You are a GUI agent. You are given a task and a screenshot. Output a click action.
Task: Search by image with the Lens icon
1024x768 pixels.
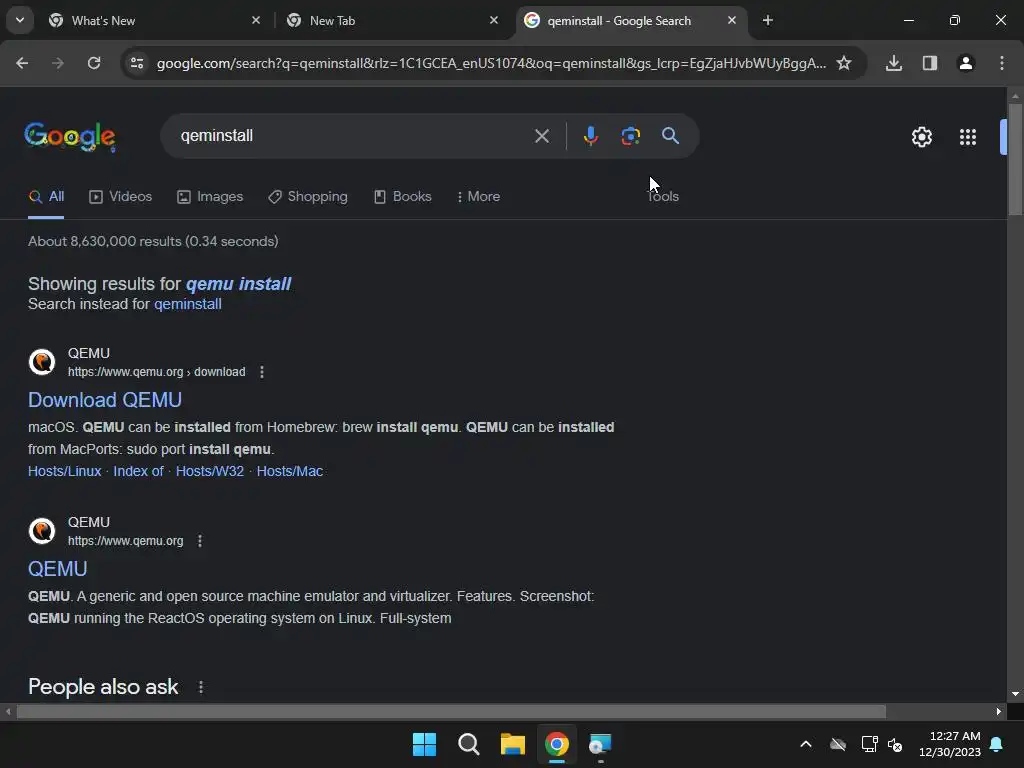[630, 136]
